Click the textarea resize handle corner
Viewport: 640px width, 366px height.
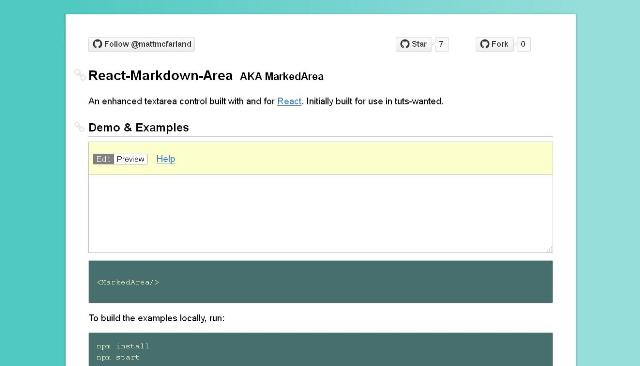549,249
